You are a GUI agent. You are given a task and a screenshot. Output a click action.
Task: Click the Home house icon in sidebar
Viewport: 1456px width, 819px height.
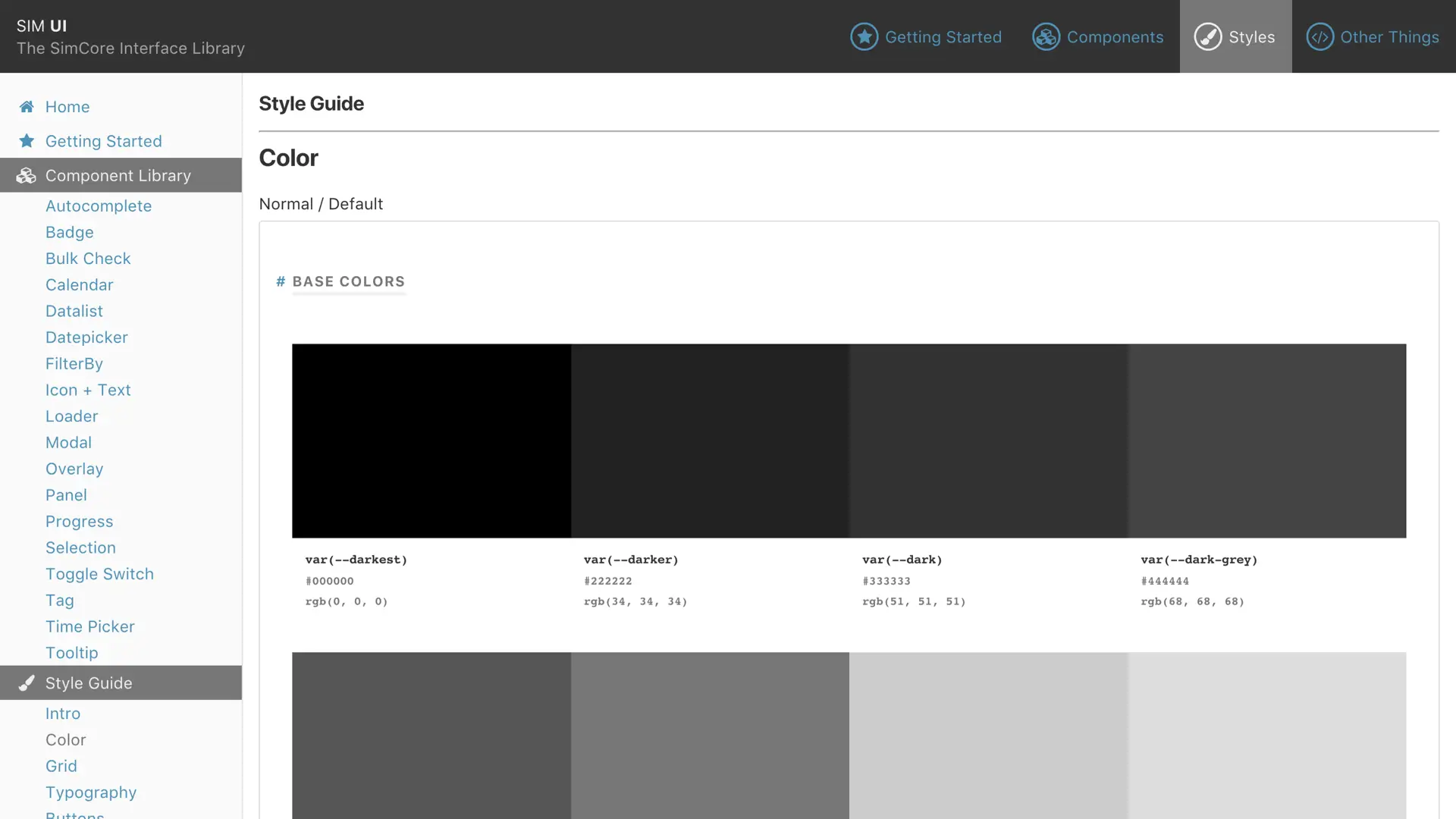click(27, 107)
